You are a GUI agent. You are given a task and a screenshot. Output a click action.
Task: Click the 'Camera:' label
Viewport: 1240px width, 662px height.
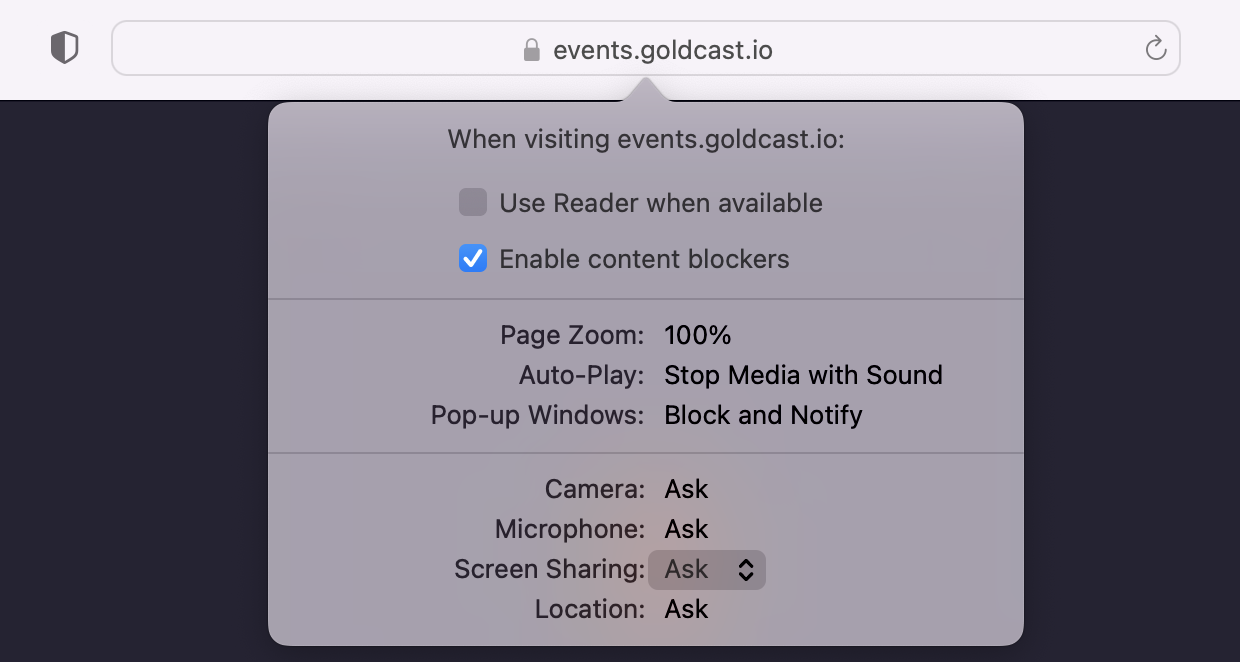click(595, 489)
